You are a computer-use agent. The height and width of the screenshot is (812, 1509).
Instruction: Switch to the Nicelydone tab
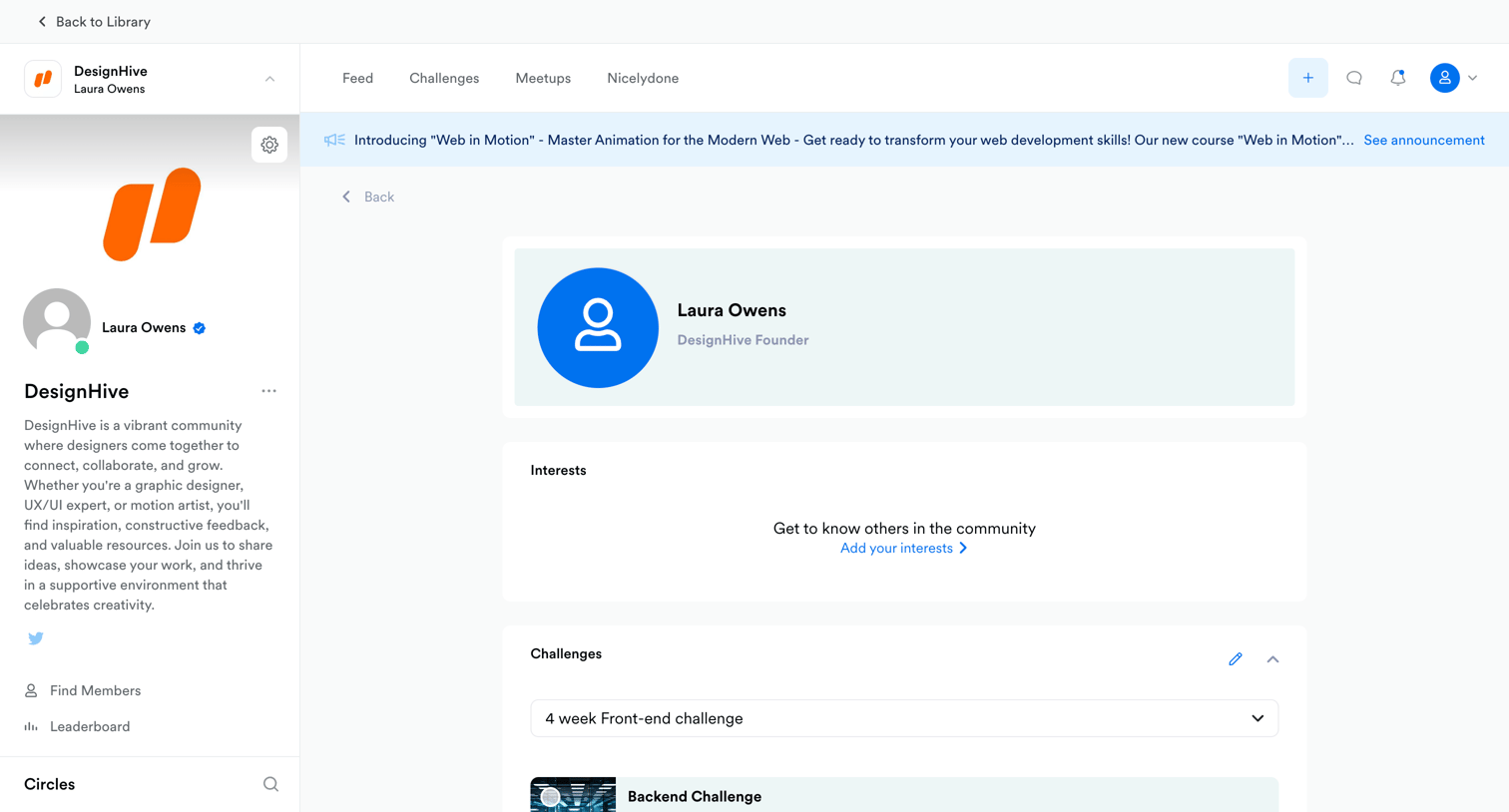click(643, 78)
